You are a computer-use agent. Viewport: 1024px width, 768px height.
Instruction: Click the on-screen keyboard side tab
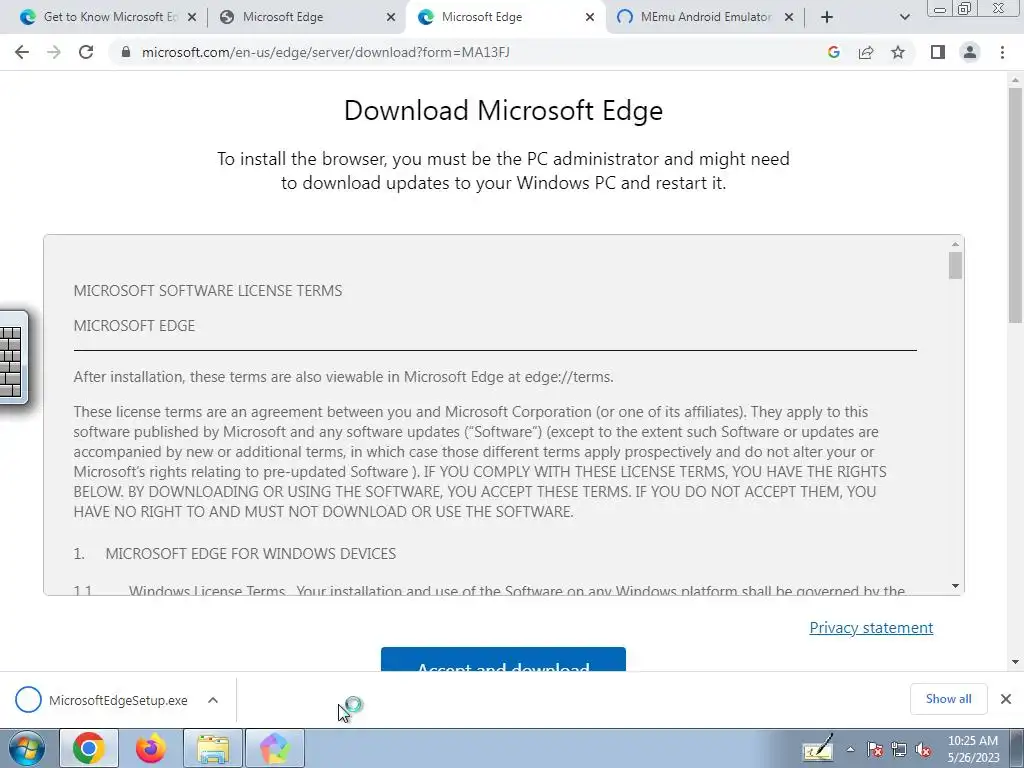click(13, 358)
